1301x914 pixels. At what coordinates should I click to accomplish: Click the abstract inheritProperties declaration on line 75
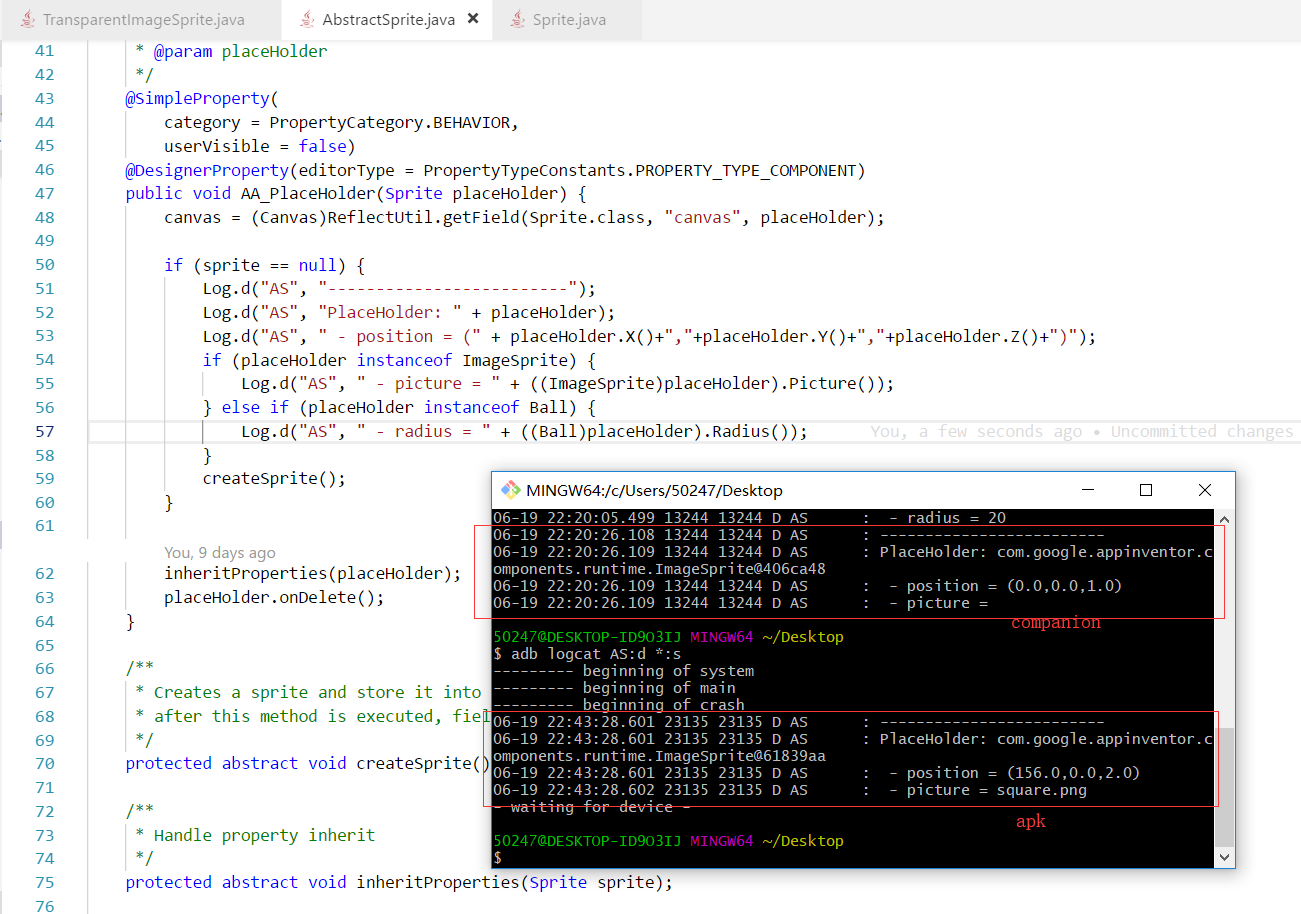(399, 883)
